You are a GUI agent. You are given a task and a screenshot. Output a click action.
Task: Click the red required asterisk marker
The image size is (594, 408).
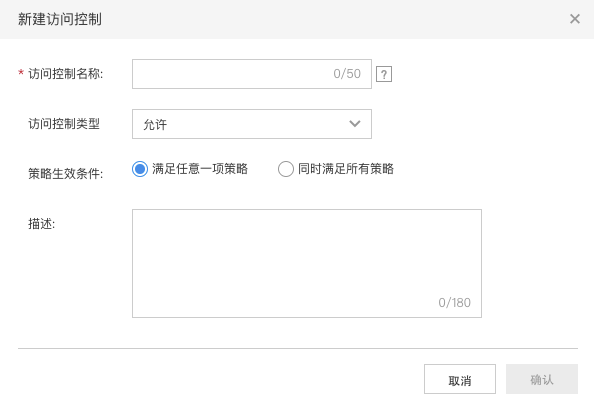click(x=21, y=73)
